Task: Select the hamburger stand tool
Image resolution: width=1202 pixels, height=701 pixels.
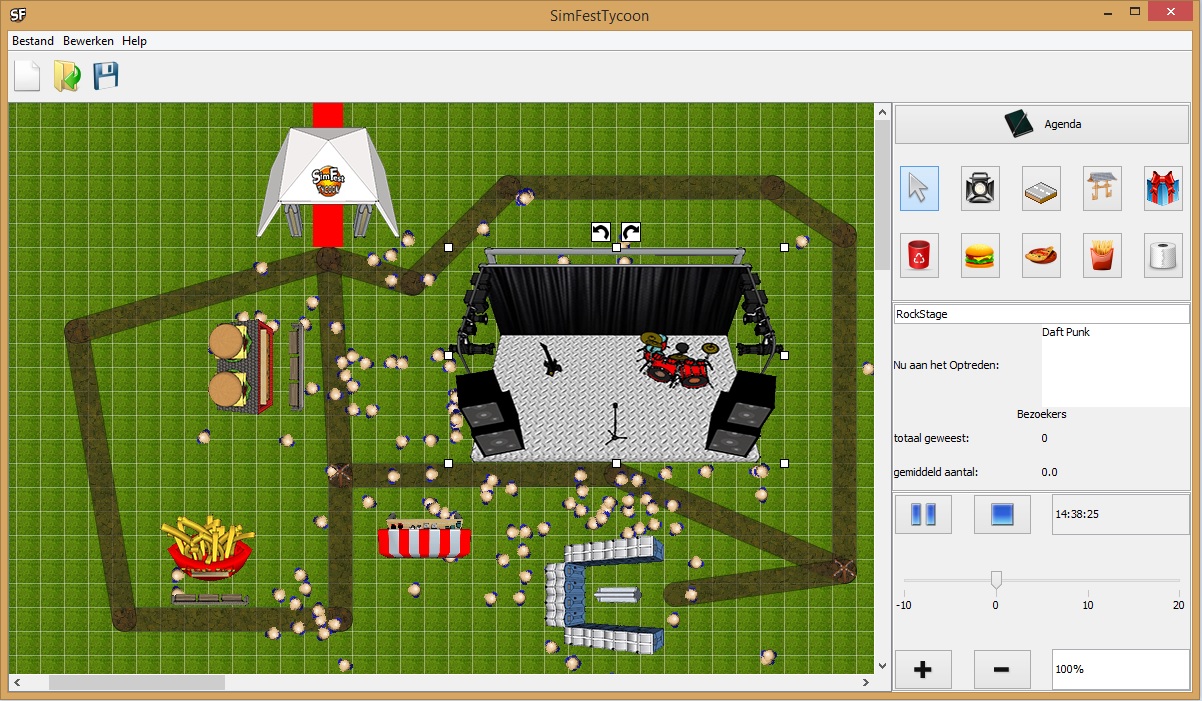Action: coord(980,256)
